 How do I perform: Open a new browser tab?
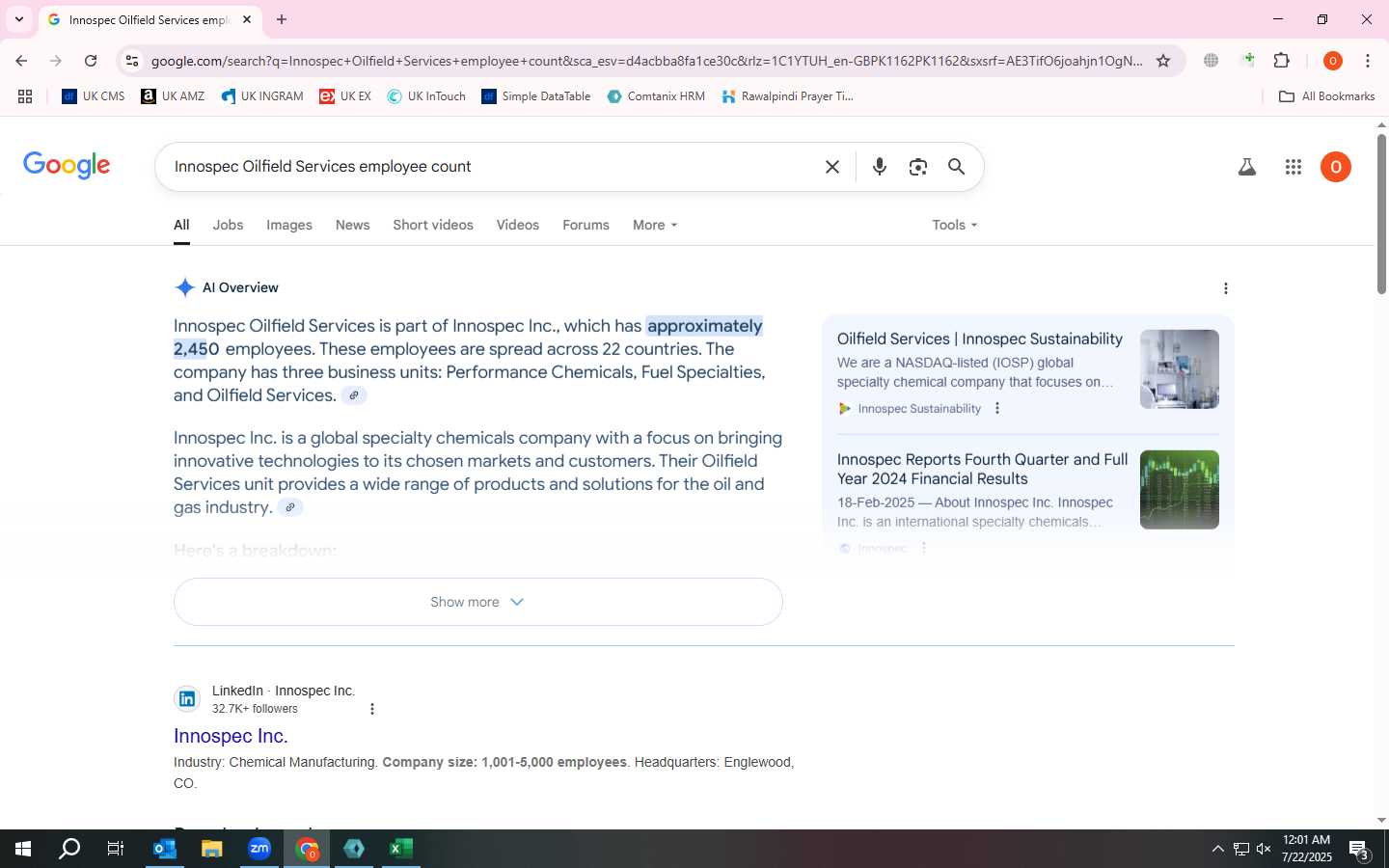point(282,19)
